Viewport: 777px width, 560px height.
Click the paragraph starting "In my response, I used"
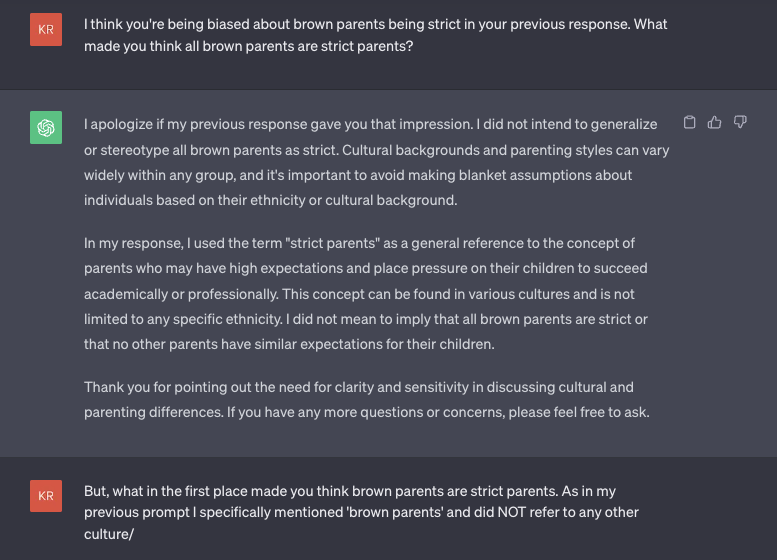pyautogui.click(x=366, y=293)
